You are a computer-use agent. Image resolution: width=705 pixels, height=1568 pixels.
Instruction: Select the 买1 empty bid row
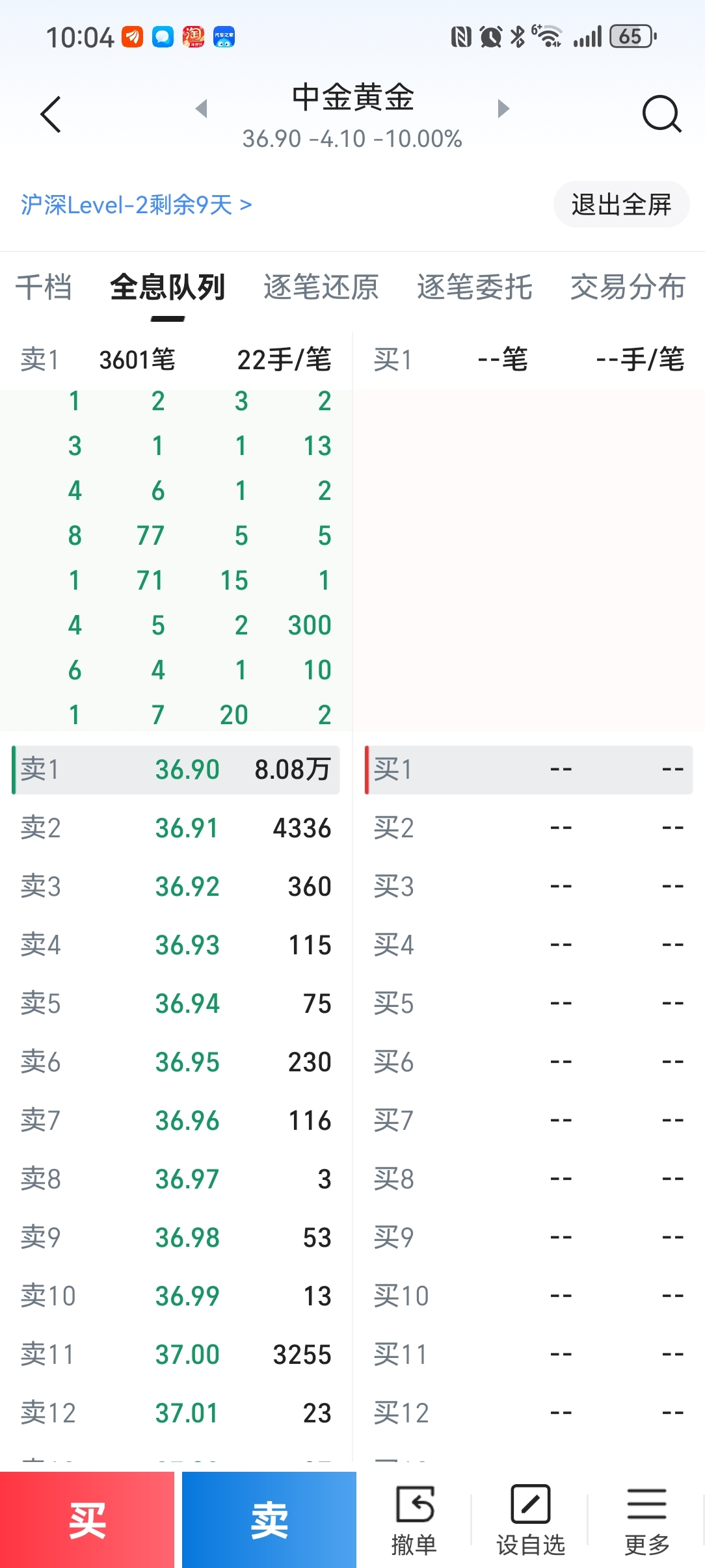click(x=529, y=770)
